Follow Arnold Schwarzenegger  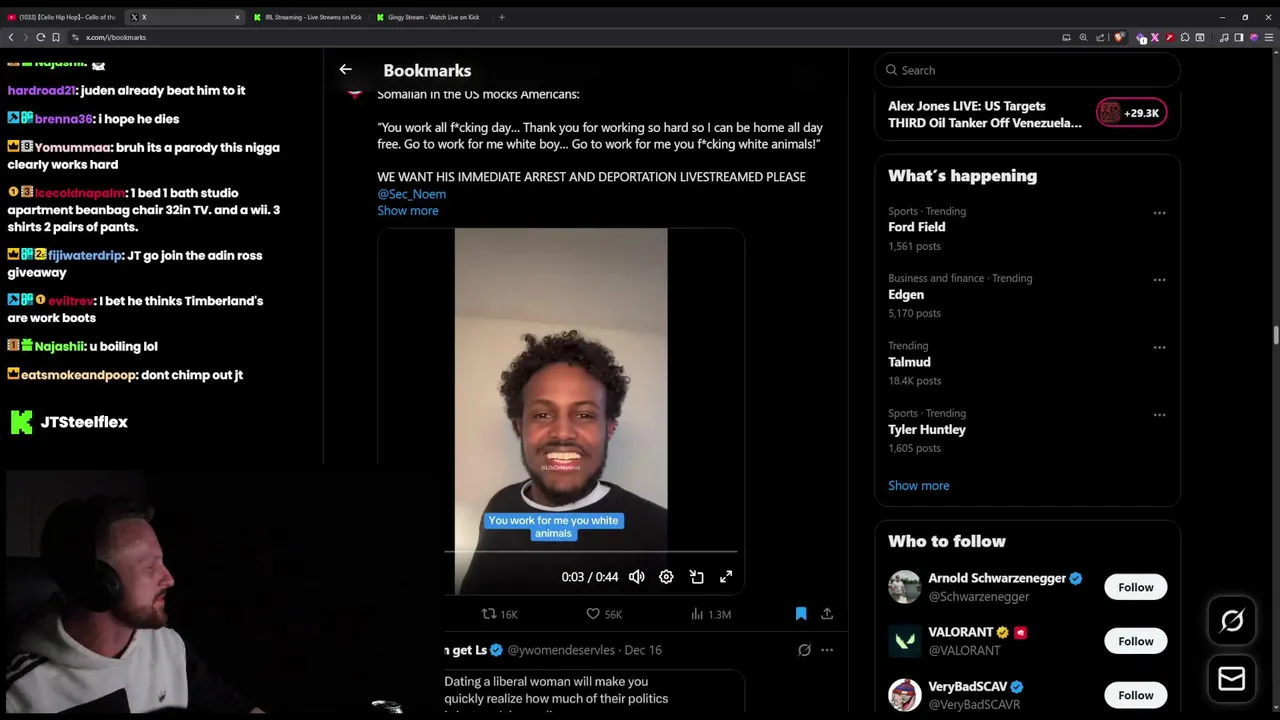[1136, 587]
